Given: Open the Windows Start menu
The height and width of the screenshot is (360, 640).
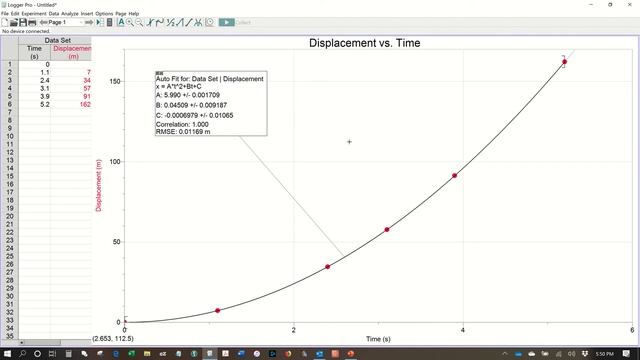Looking at the screenshot, I should [7, 353].
